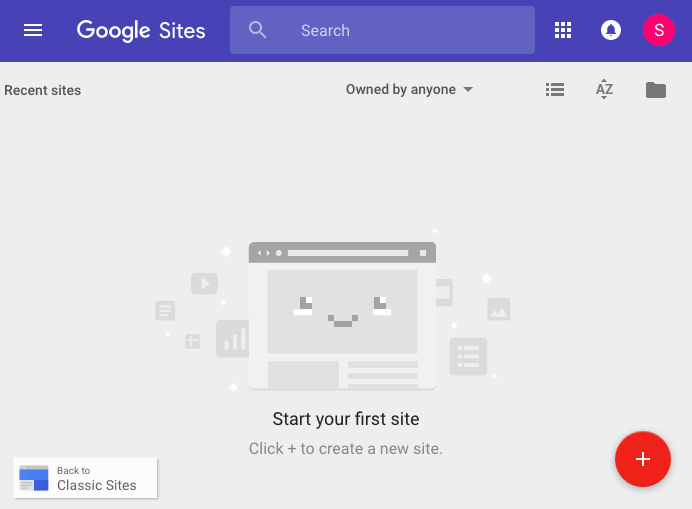Click the Google Sites logo

click(141, 30)
